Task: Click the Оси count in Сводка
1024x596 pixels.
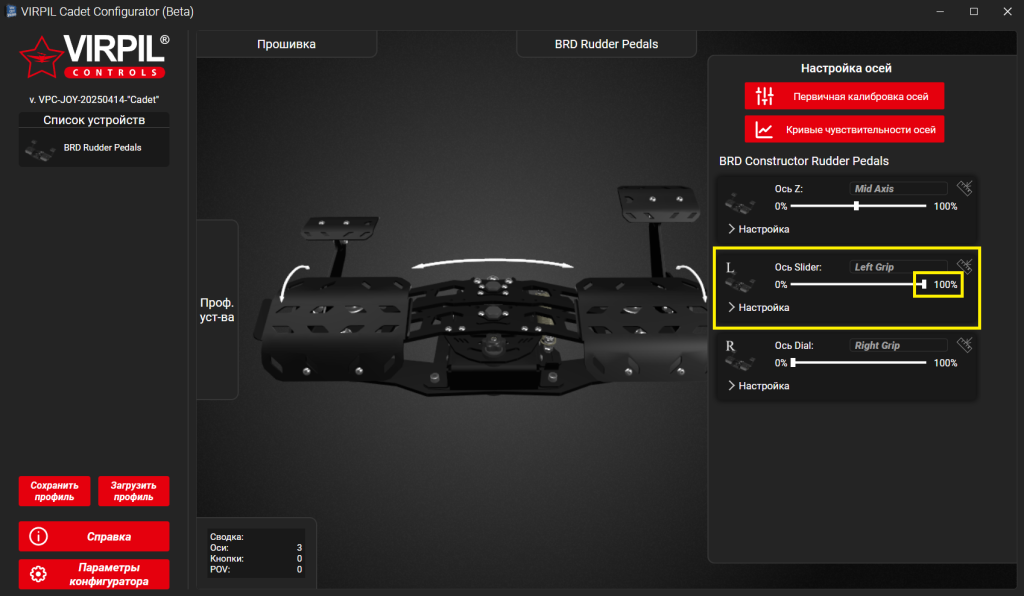Action: tap(299, 548)
